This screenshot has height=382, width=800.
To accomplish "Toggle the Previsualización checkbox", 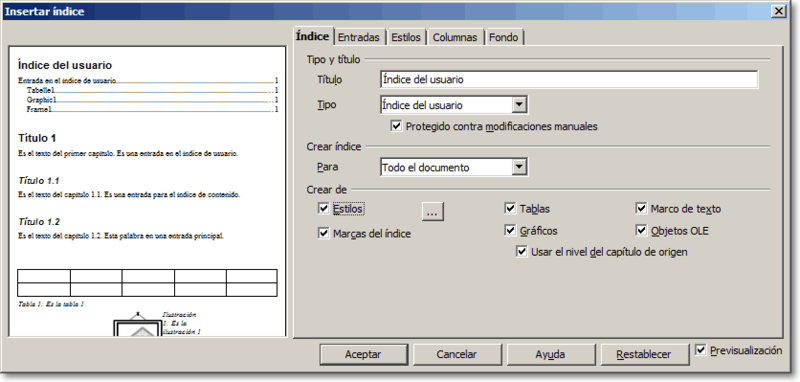I will pos(701,350).
